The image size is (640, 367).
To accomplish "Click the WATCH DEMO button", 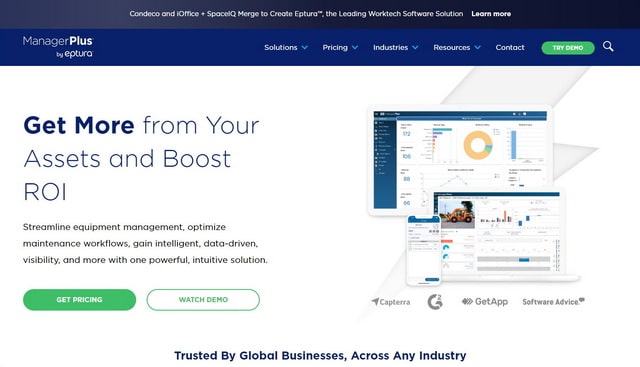I will click(x=203, y=300).
